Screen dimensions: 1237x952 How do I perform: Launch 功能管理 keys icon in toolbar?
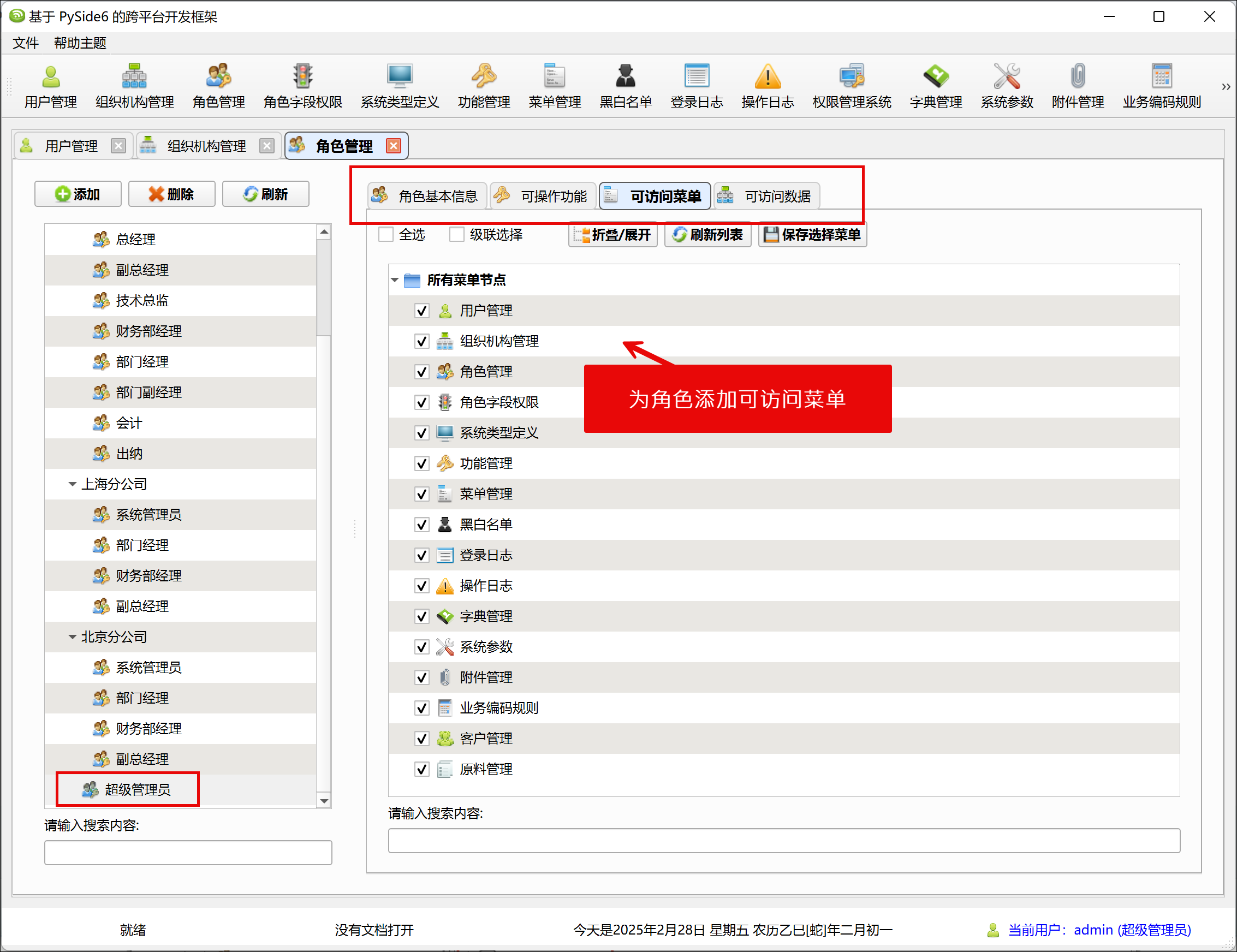click(x=484, y=86)
